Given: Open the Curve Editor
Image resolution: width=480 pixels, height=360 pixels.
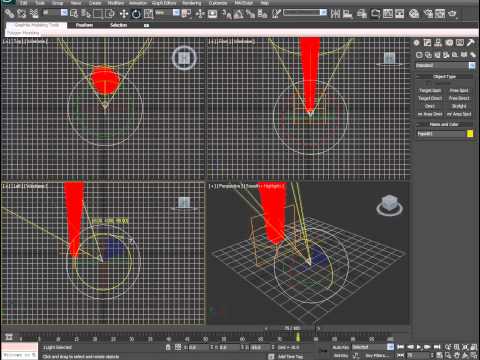Looking at the screenshot, I should click(x=388, y=14).
